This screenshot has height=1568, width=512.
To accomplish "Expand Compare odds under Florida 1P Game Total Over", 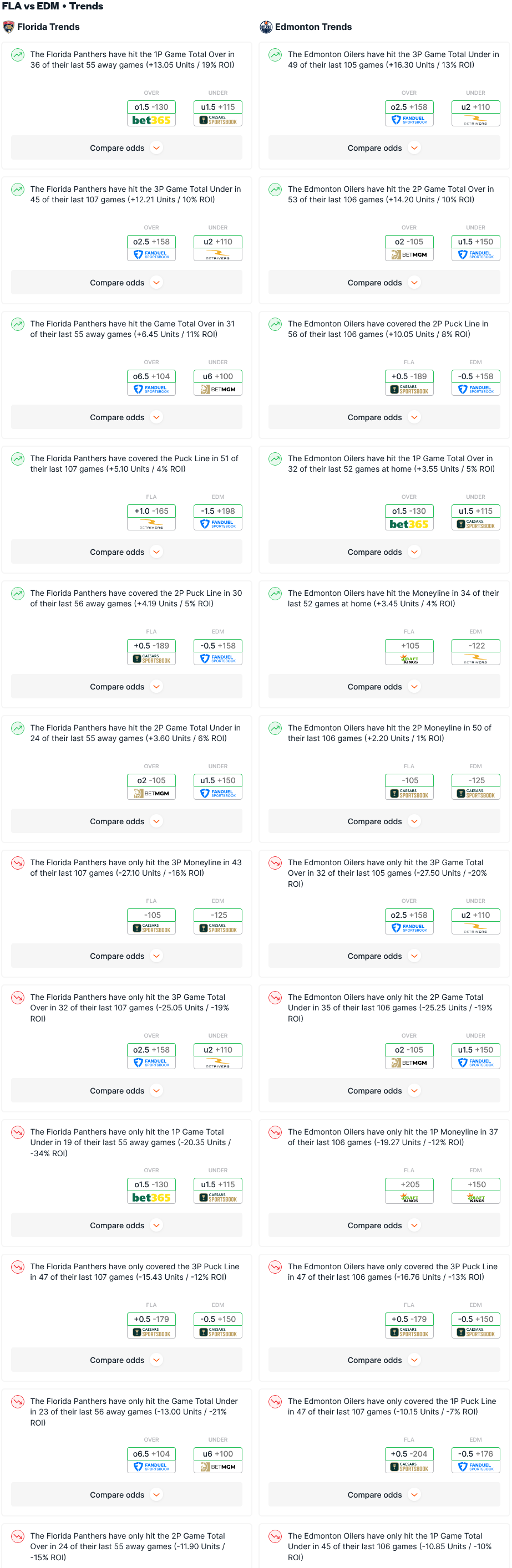I will (127, 148).
